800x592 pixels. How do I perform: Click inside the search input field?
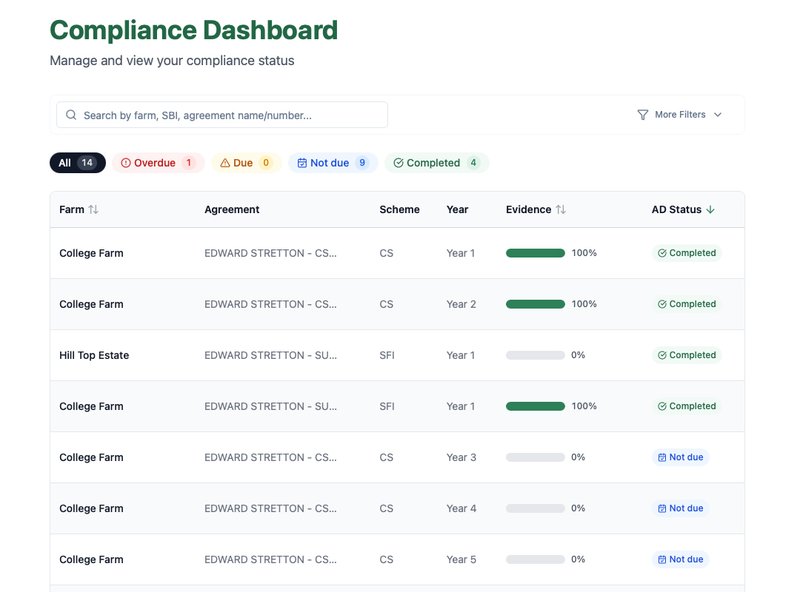point(220,114)
